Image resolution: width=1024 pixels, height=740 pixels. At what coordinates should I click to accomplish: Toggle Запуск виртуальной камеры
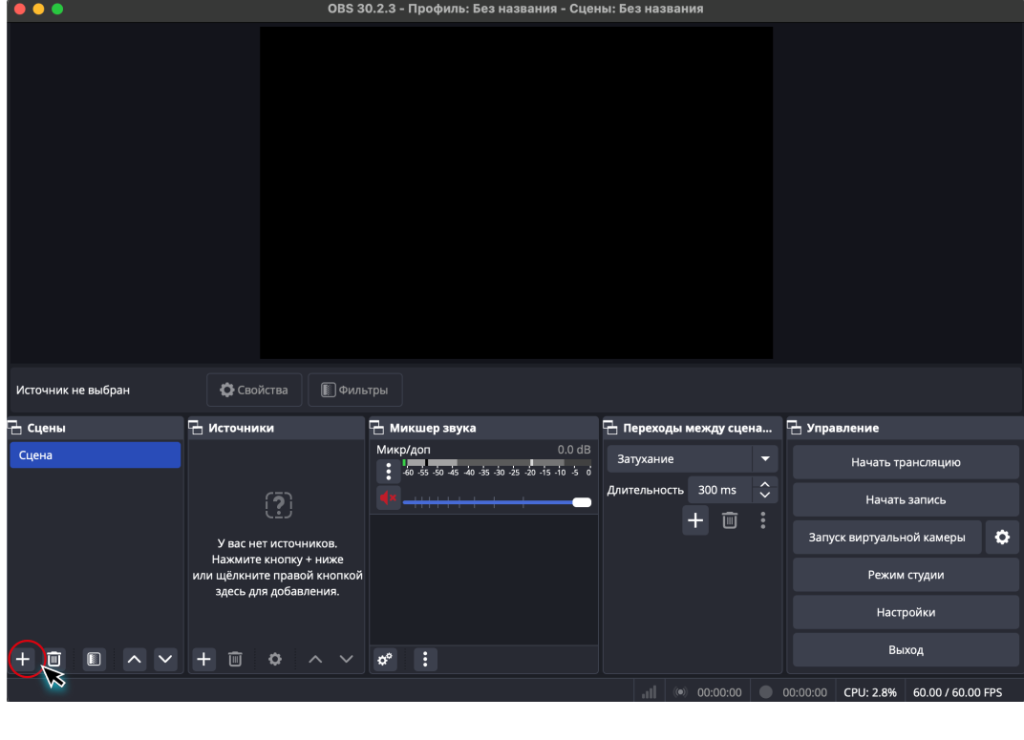pos(887,537)
